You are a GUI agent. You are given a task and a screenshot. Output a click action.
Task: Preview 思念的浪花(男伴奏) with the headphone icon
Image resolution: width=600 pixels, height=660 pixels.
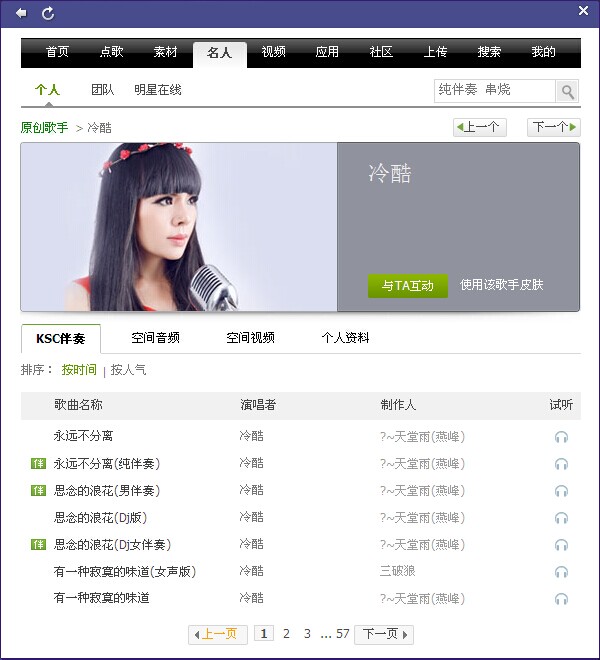click(561, 491)
